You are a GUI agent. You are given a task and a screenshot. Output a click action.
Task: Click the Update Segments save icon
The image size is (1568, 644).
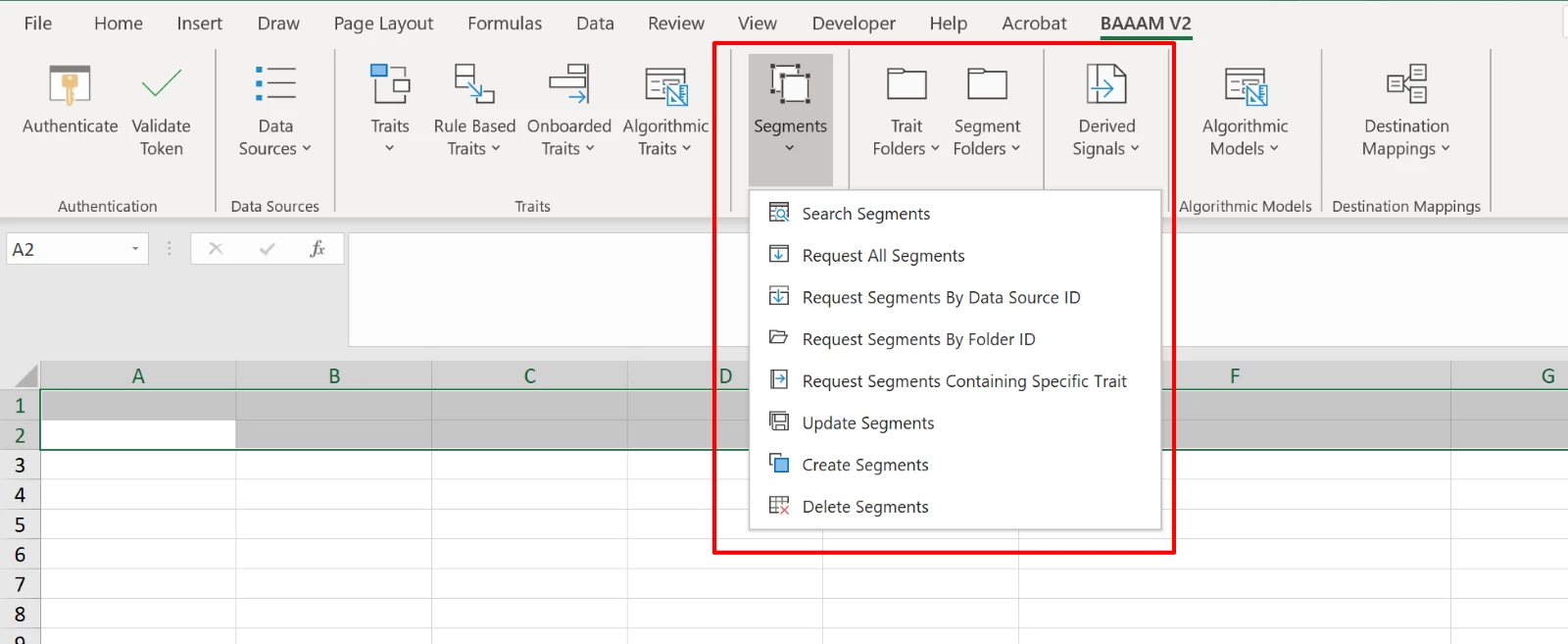[779, 421]
